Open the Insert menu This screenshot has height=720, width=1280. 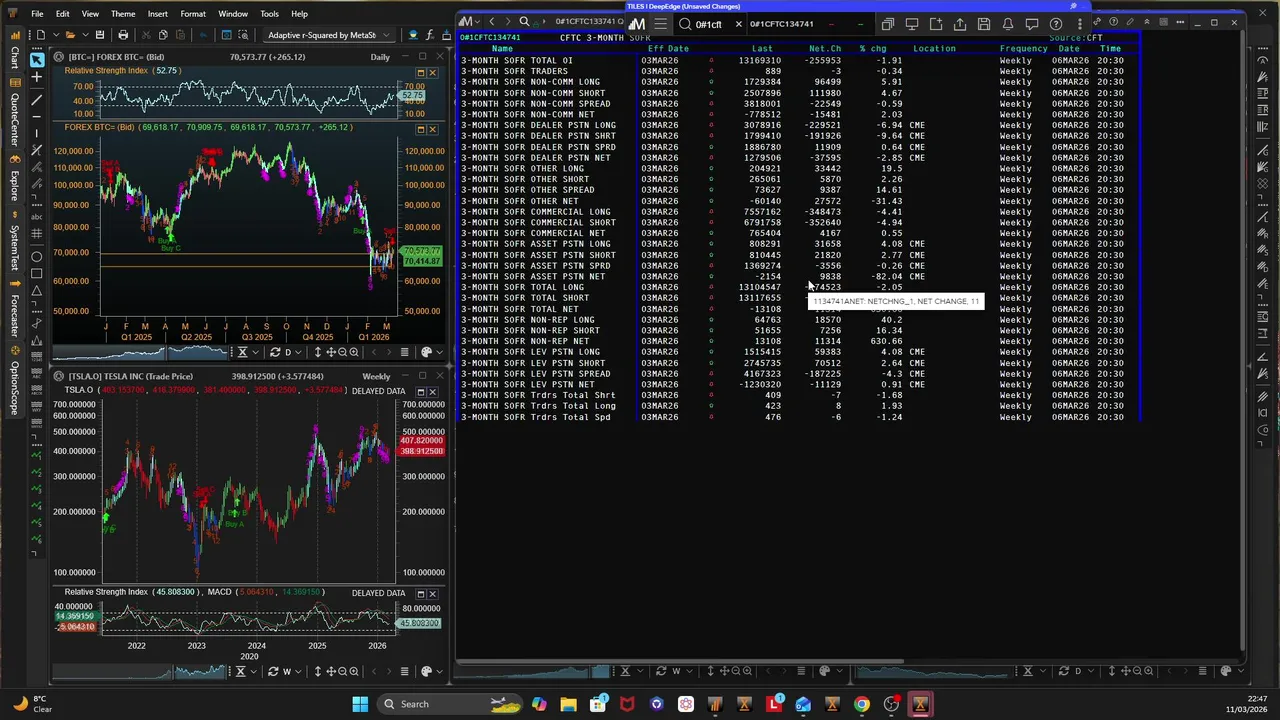158,14
